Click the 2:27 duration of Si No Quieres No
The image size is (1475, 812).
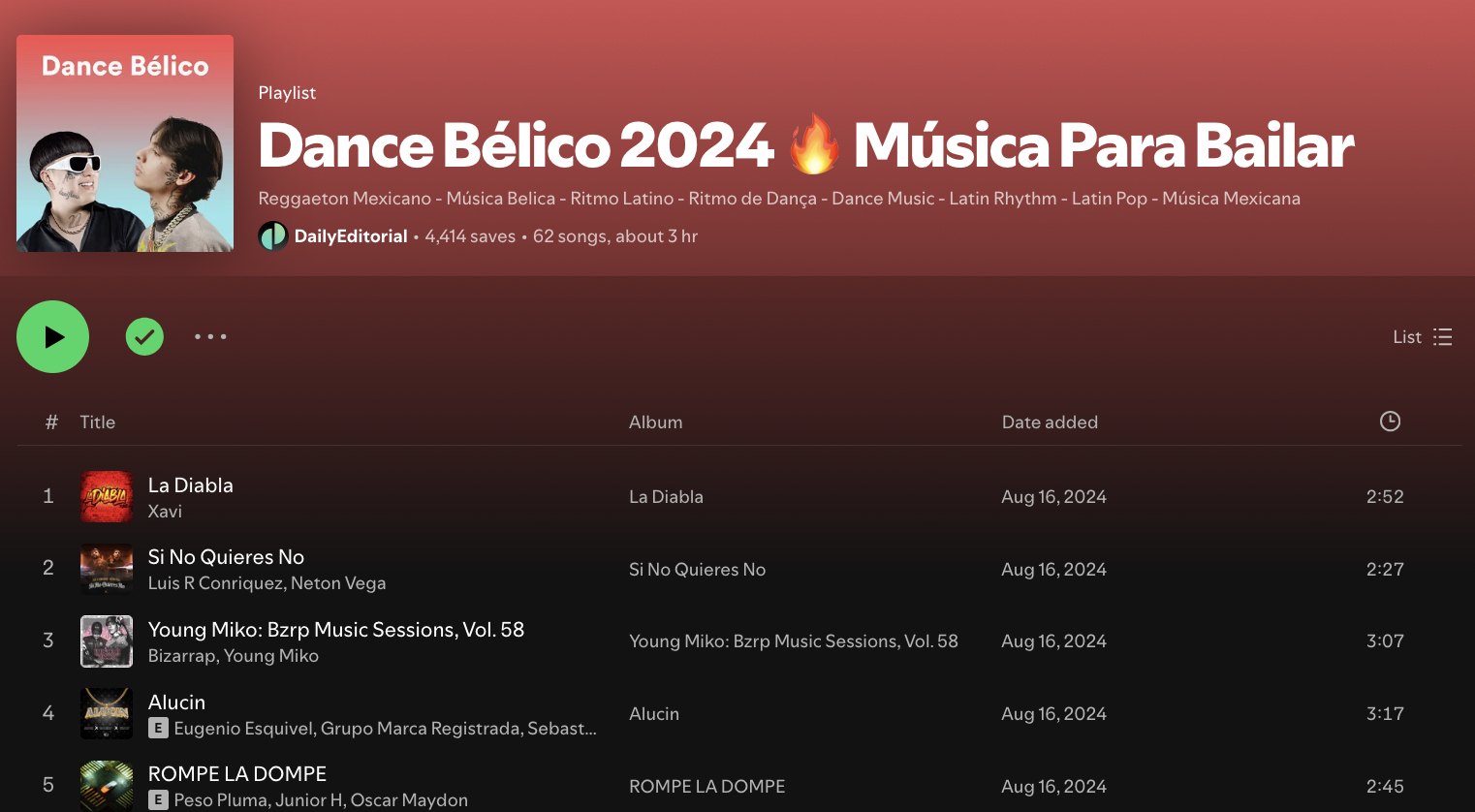click(1385, 569)
